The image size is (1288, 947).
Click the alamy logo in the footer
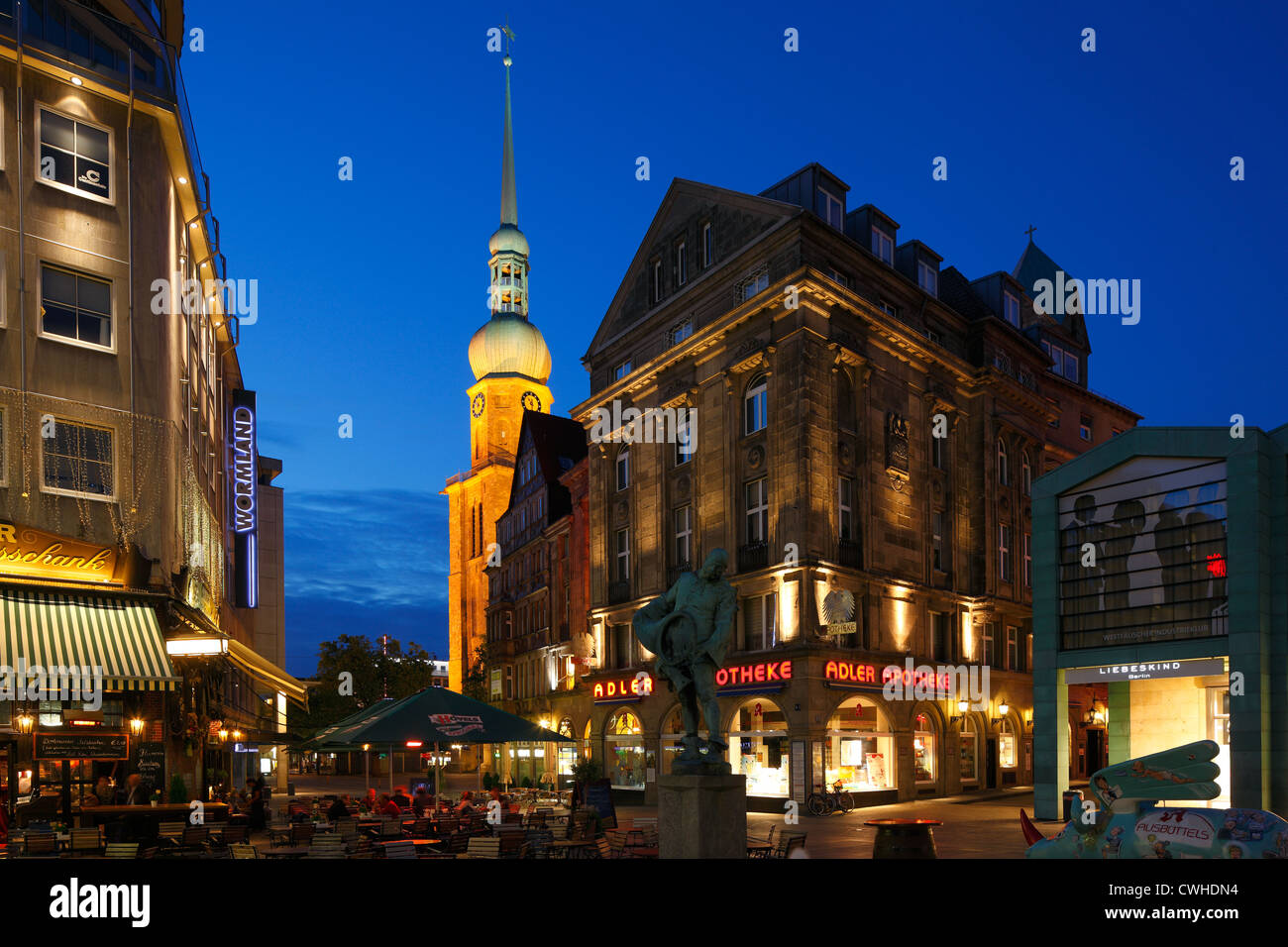tap(99, 902)
